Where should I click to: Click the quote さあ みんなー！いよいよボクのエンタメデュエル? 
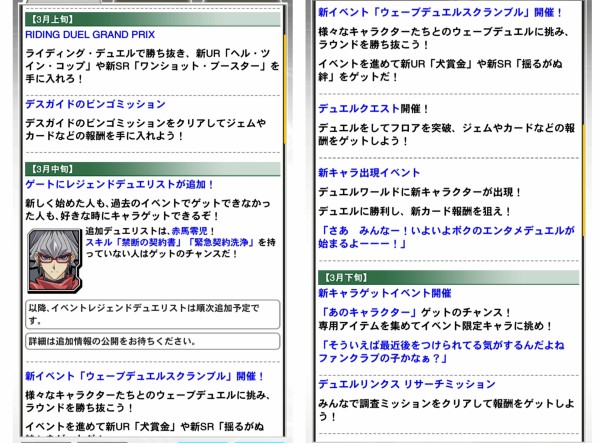[x=446, y=237]
